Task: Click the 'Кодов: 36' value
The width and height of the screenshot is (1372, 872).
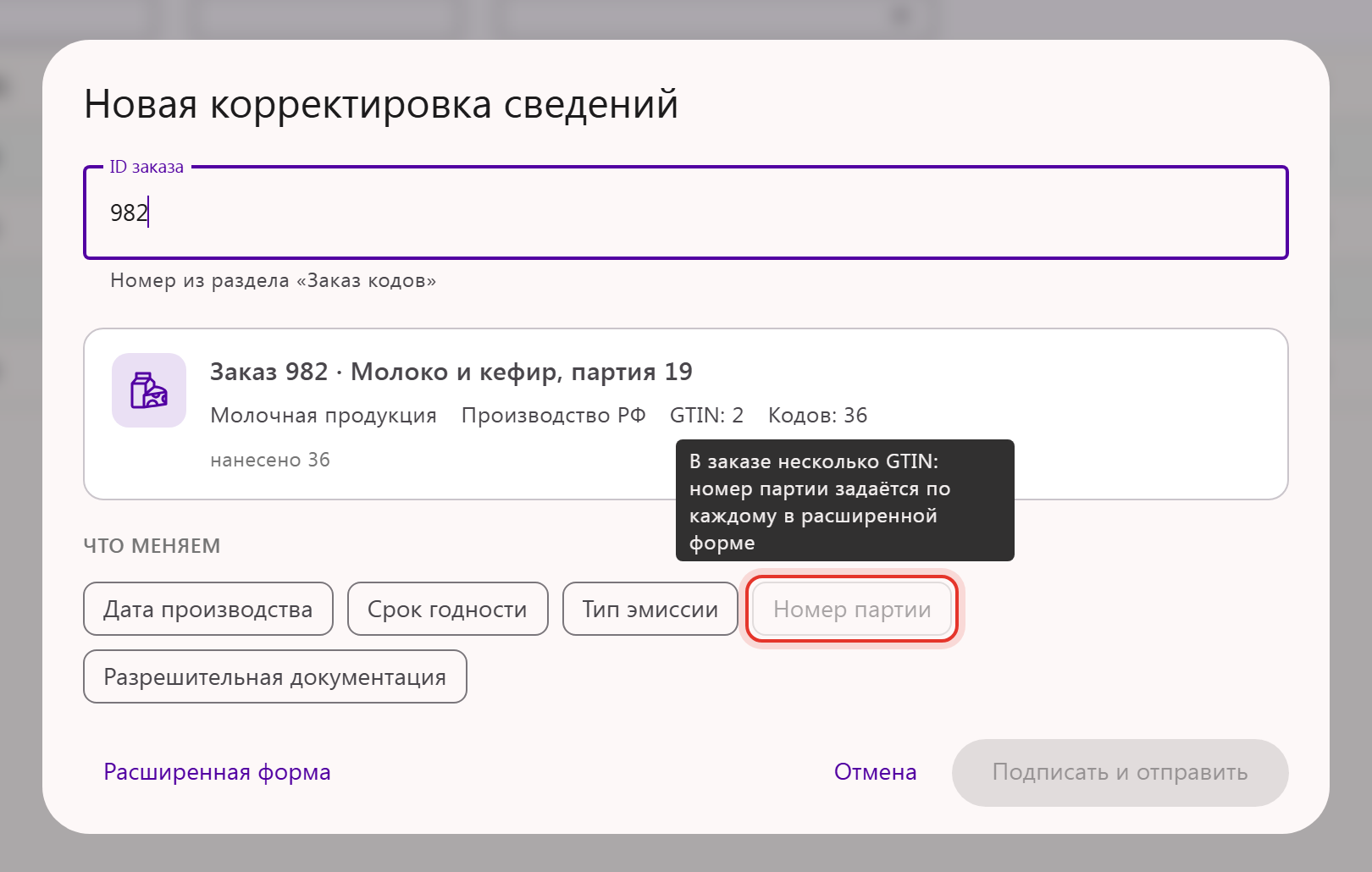Action: pos(818,416)
